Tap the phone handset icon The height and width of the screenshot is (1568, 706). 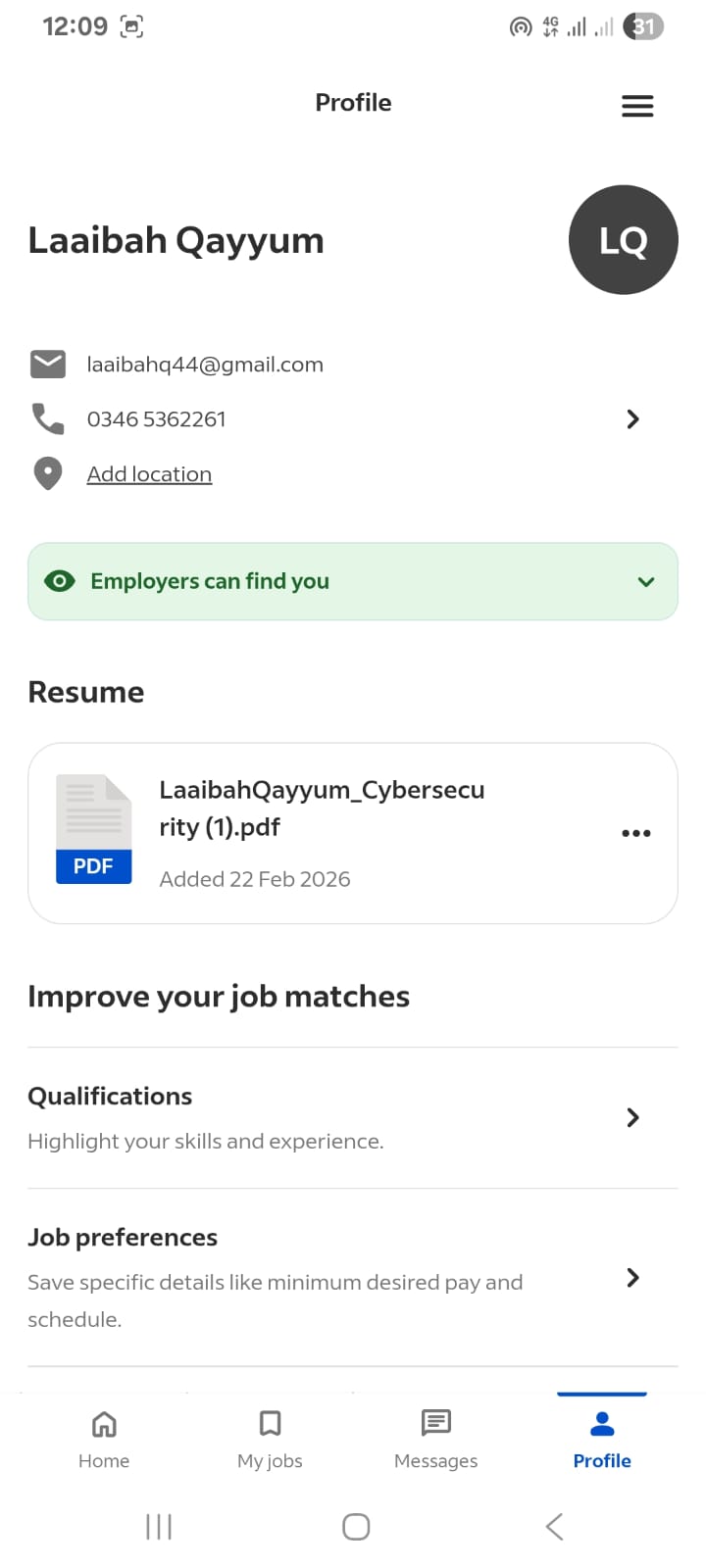tap(48, 419)
